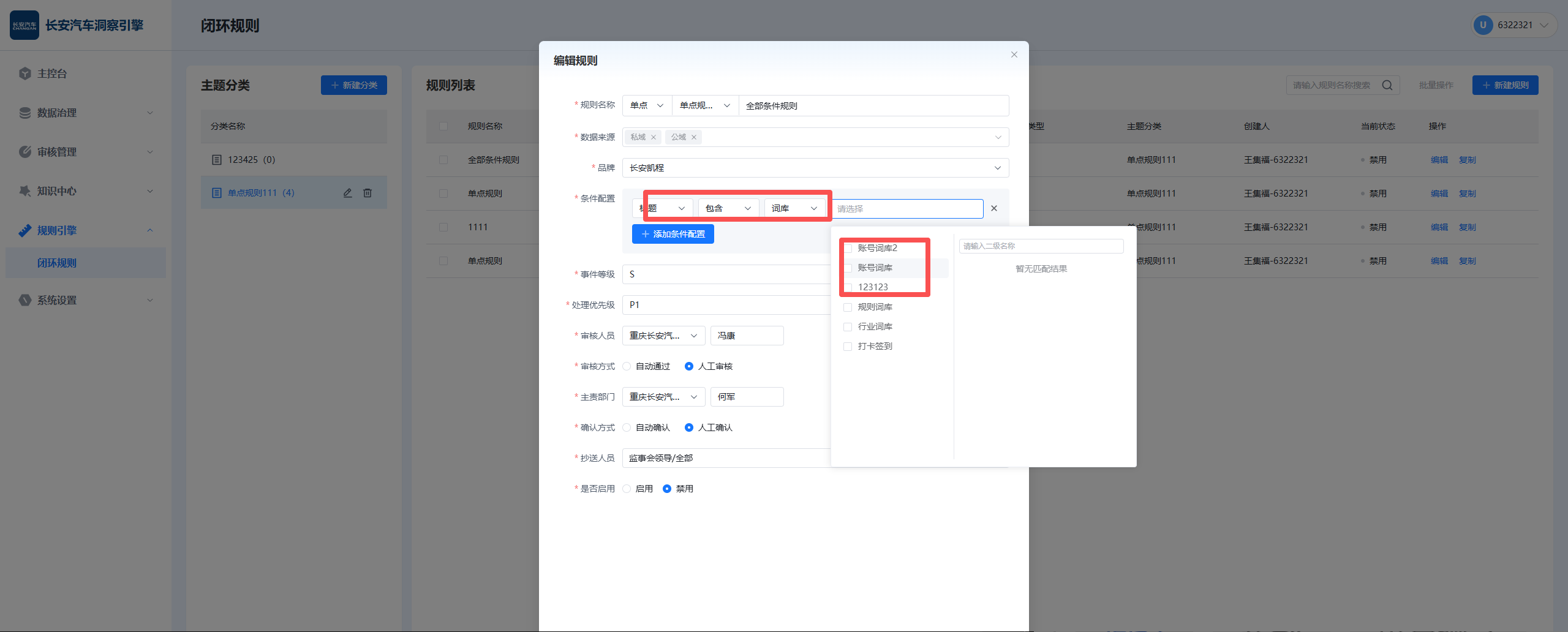Select 自动通过 for 审核方式
The image size is (1568, 632).
(x=627, y=366)
